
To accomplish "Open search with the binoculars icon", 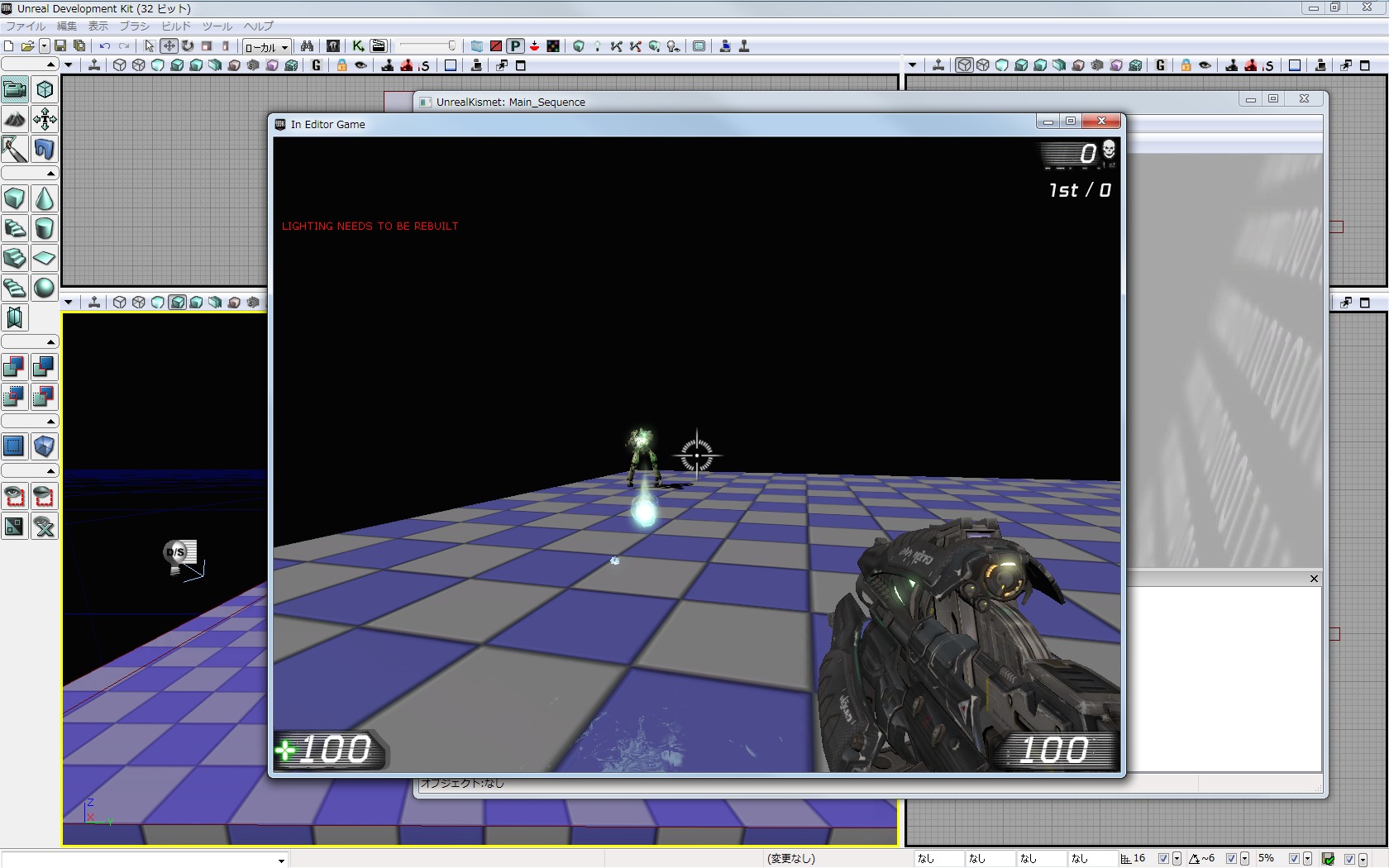I will tap(307, 46).
